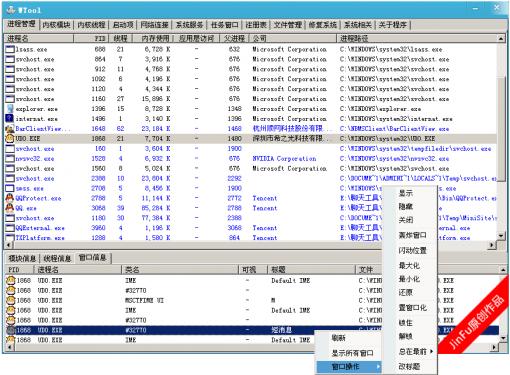510x375 pixels.
Task: Expand the 窗口操作 submenu entry
Action: tap(348, 367)
